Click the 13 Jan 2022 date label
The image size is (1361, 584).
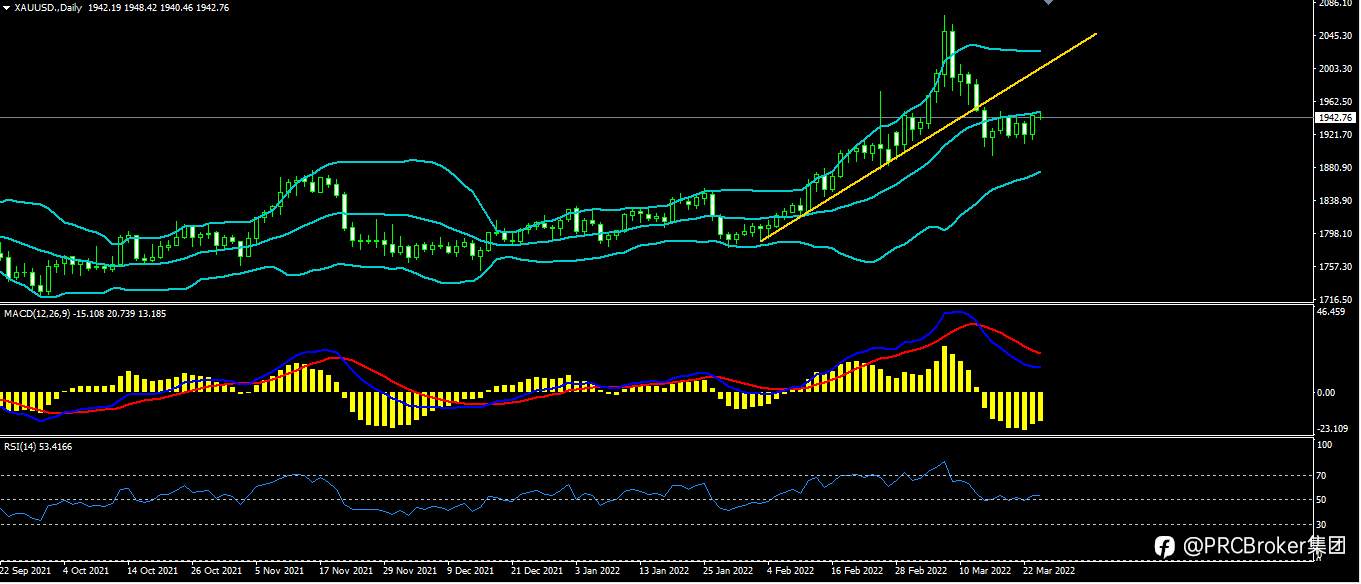(x=664, y=571)
